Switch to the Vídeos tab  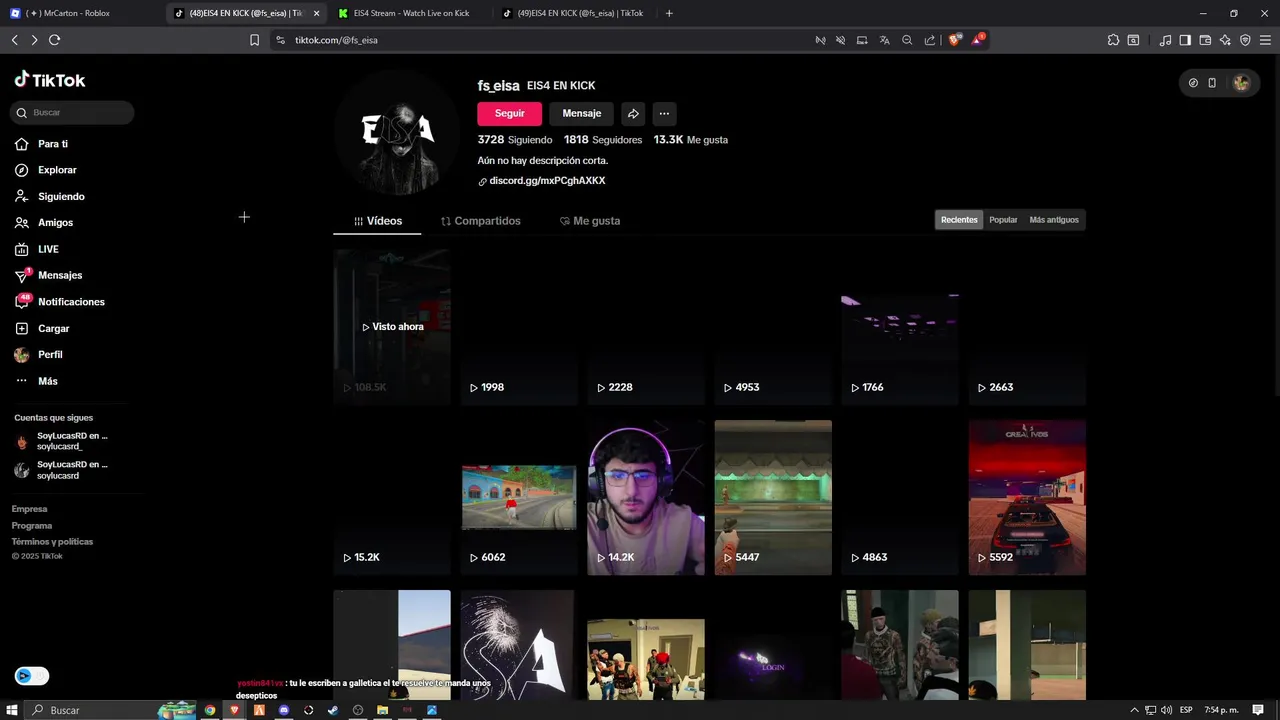pyautogui.click(x=378, y=221)
